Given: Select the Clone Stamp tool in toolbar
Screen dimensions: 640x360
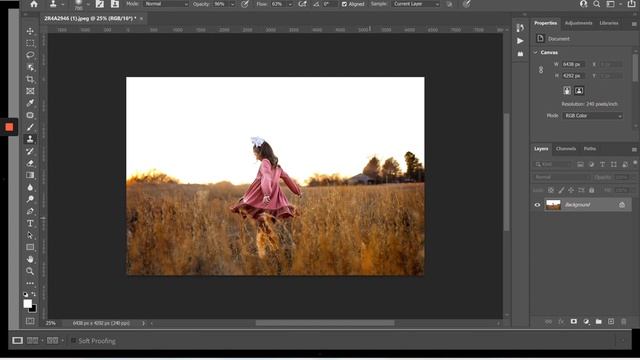Looking at the screenshot, I should click(x=30, y=139).
